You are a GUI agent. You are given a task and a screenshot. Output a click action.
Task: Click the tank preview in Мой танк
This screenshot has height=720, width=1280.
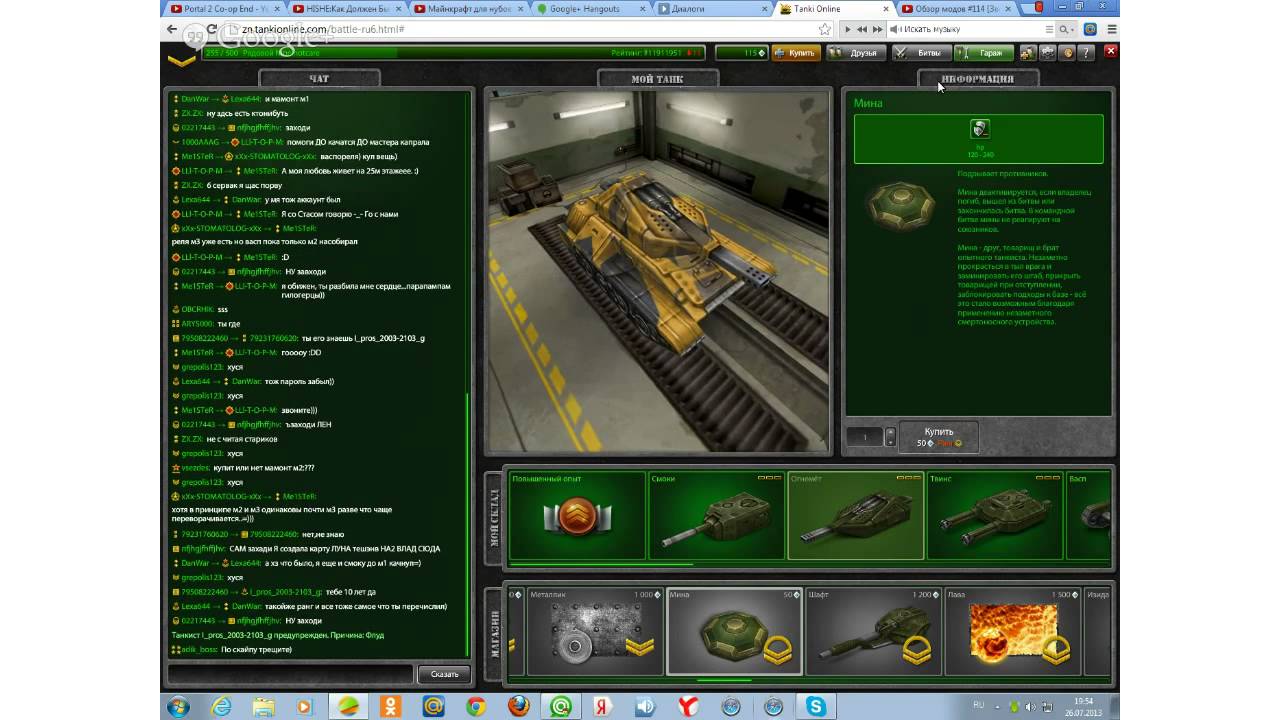pyautogui.click(x=658, y=270)
